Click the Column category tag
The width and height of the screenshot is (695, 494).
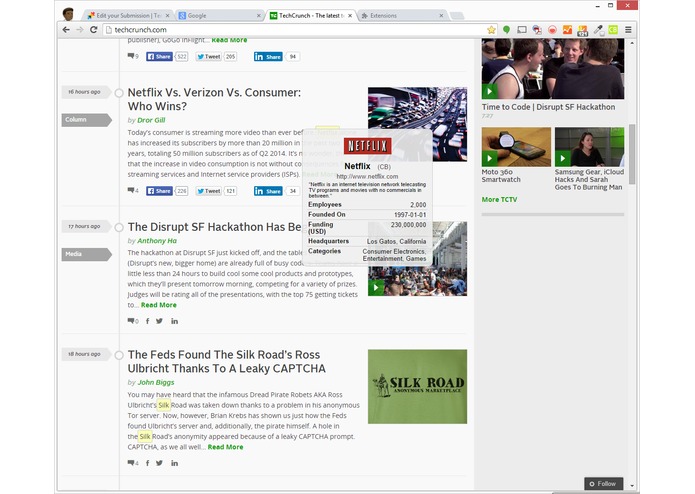coord(86,120)
